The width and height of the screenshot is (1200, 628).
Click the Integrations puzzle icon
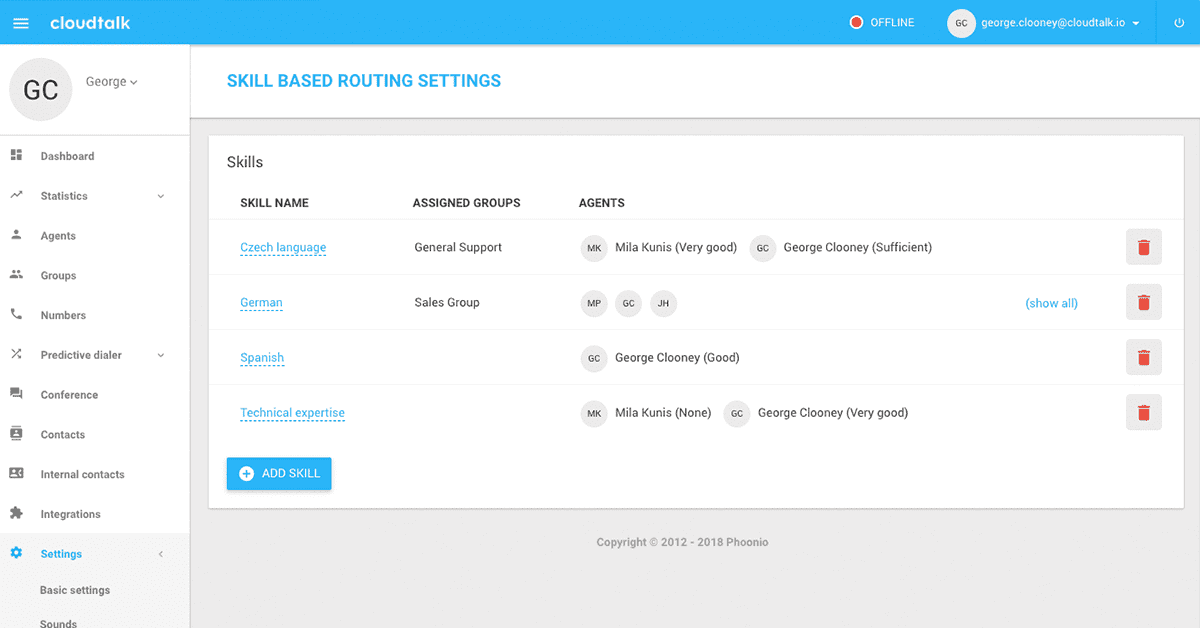point(16,513)
